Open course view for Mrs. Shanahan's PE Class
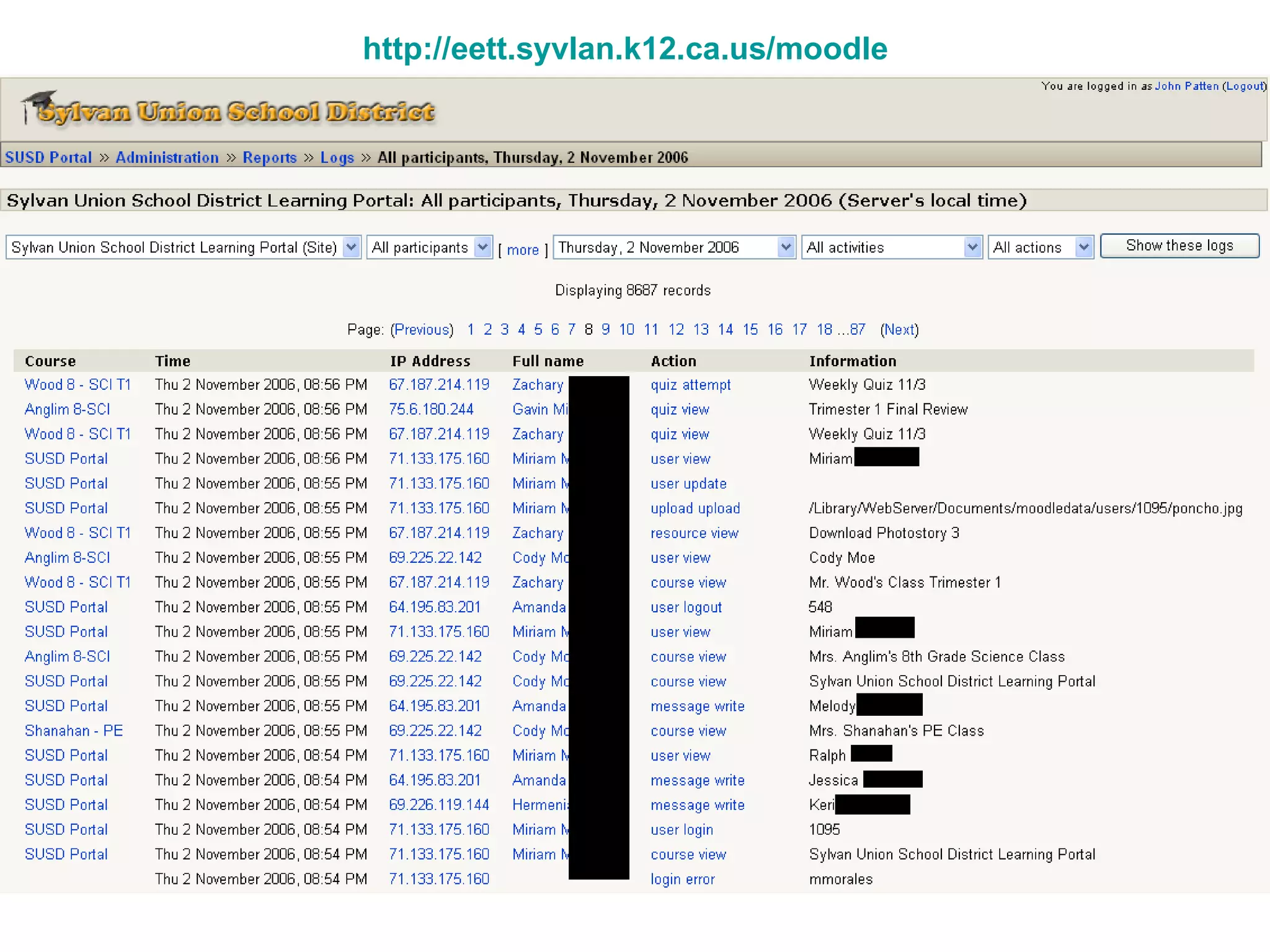The width and height of the screenshot is (1270, 952). pyautogui.click(x=688, y=731)
